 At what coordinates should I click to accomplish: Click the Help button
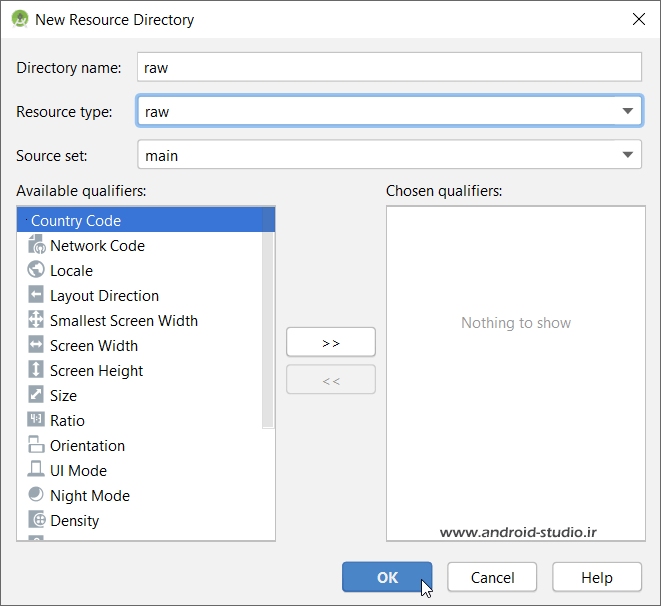tap(597, 577)
